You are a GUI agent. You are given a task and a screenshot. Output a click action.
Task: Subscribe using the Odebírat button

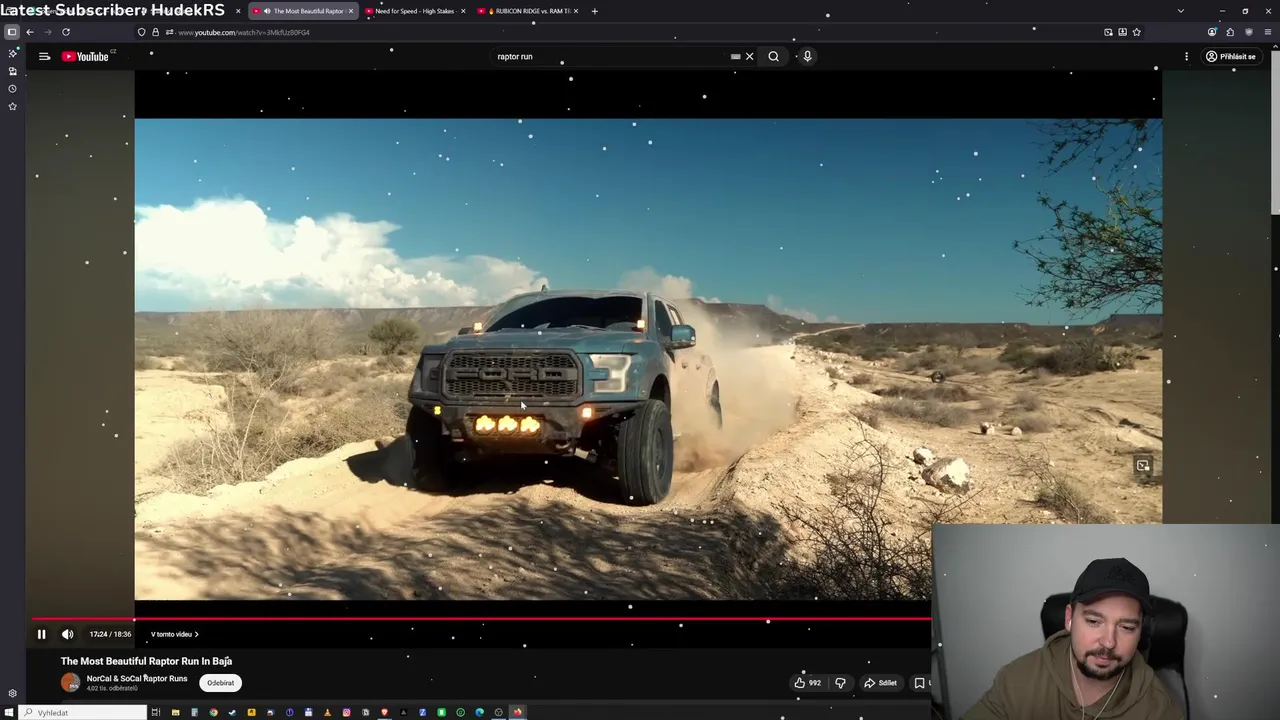point(220,683)
